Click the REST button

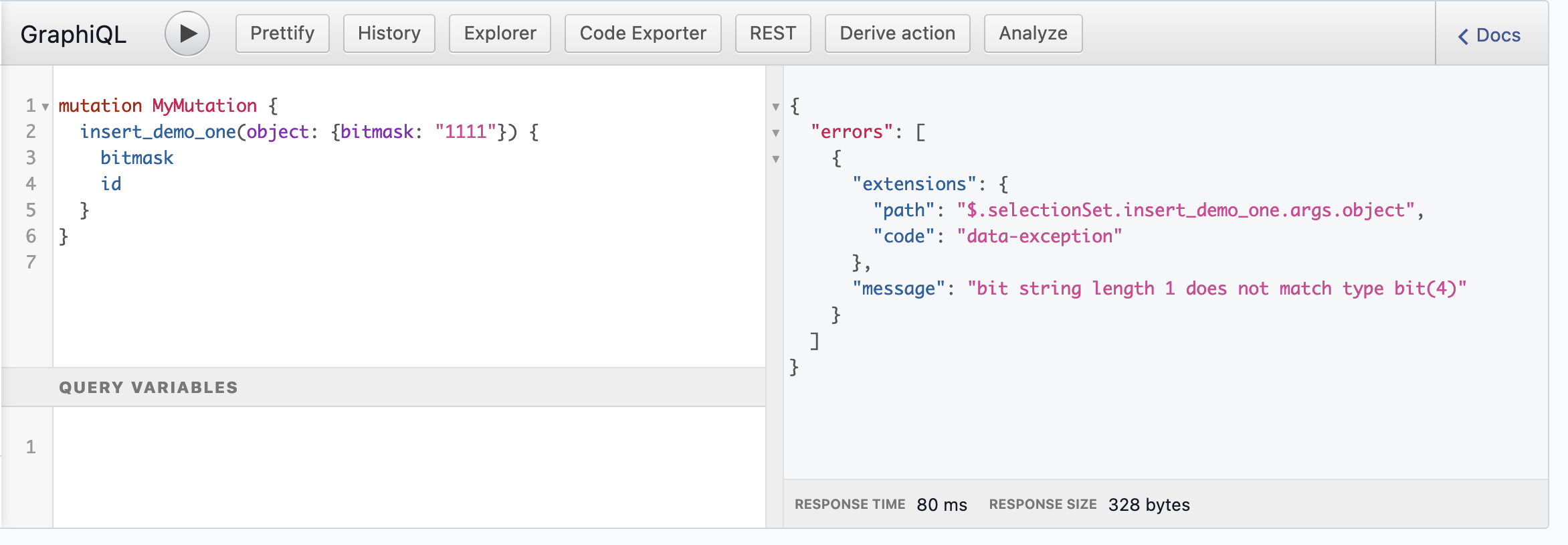point(773,33)
